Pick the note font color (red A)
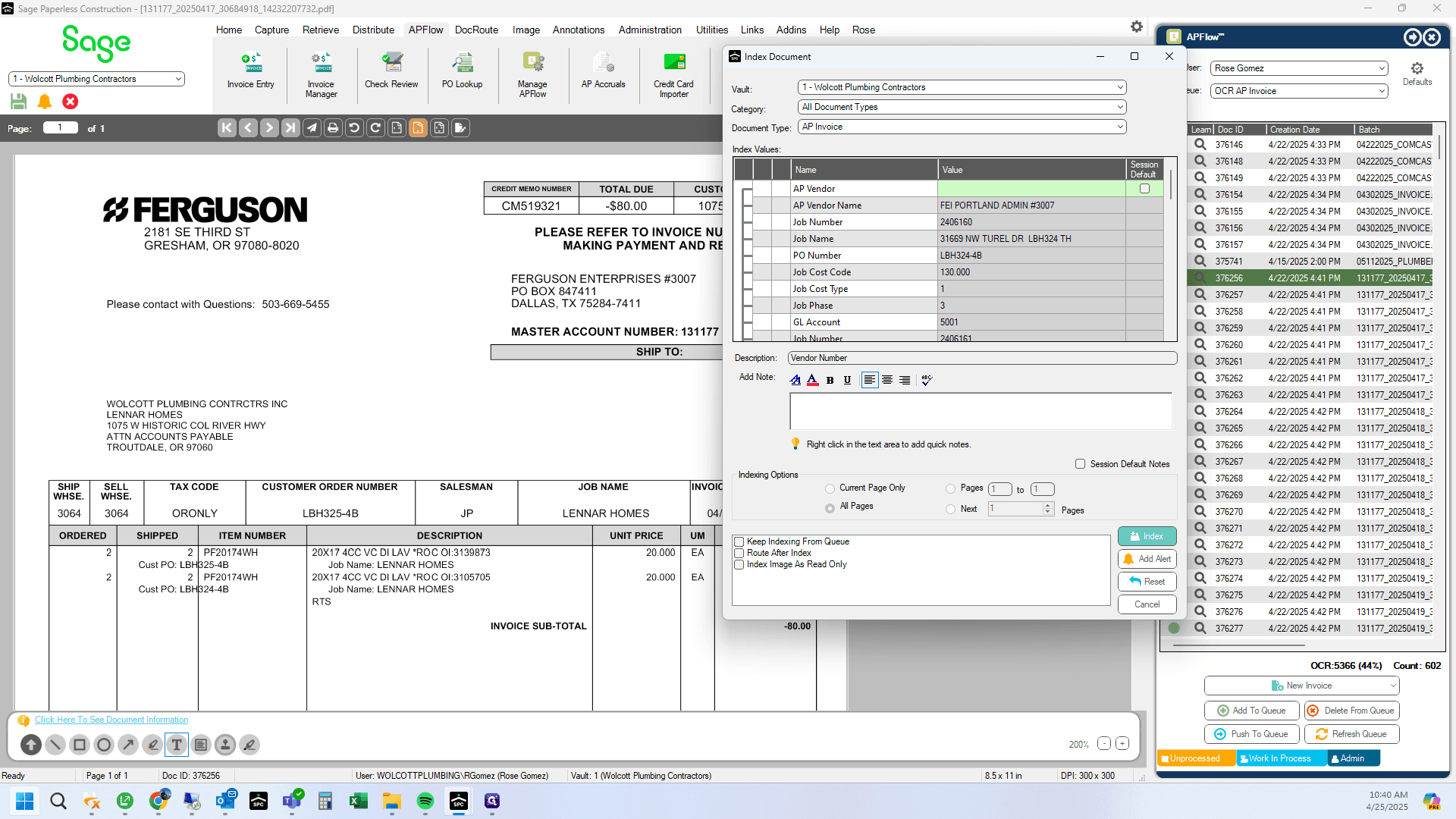The width and height of the screenshot is (1456, 819). point(813,380)
